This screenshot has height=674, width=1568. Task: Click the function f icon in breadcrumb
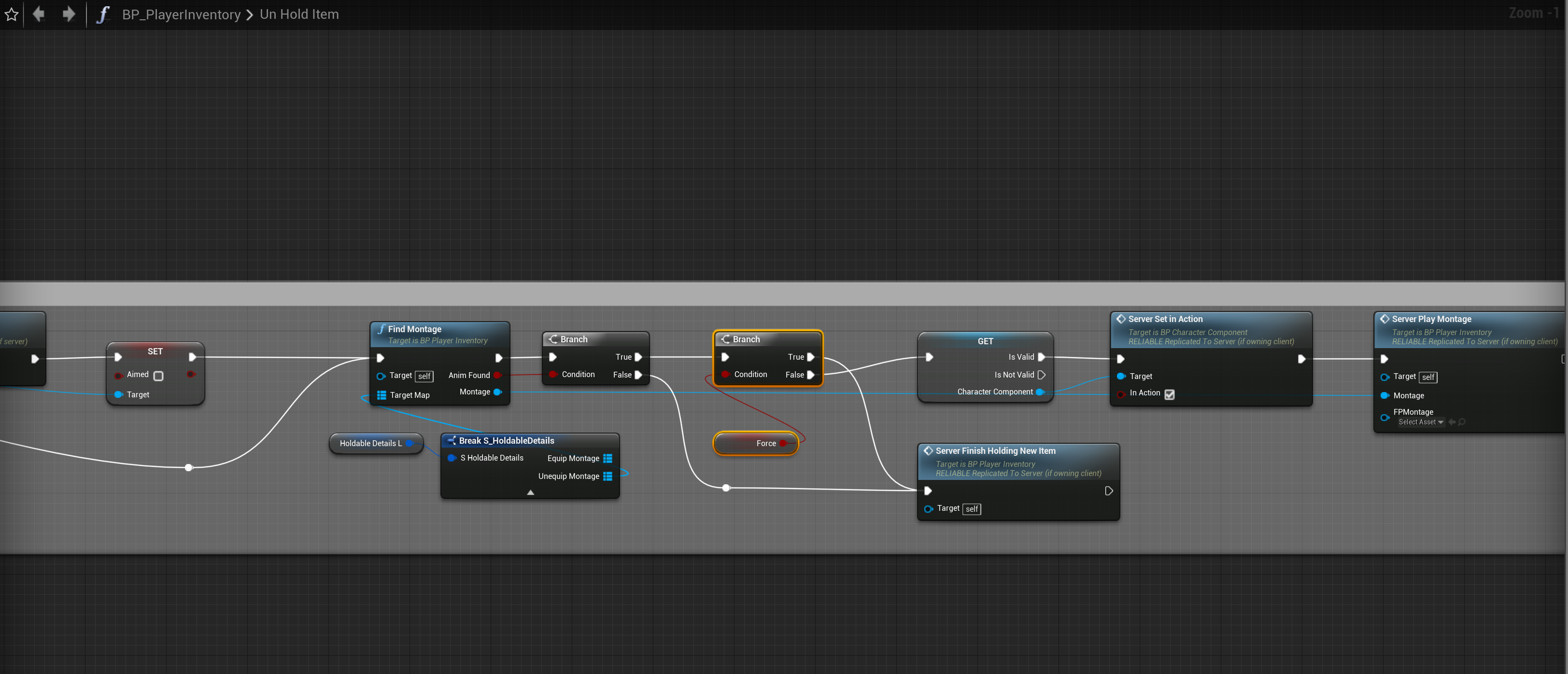[x=103, y=14]
